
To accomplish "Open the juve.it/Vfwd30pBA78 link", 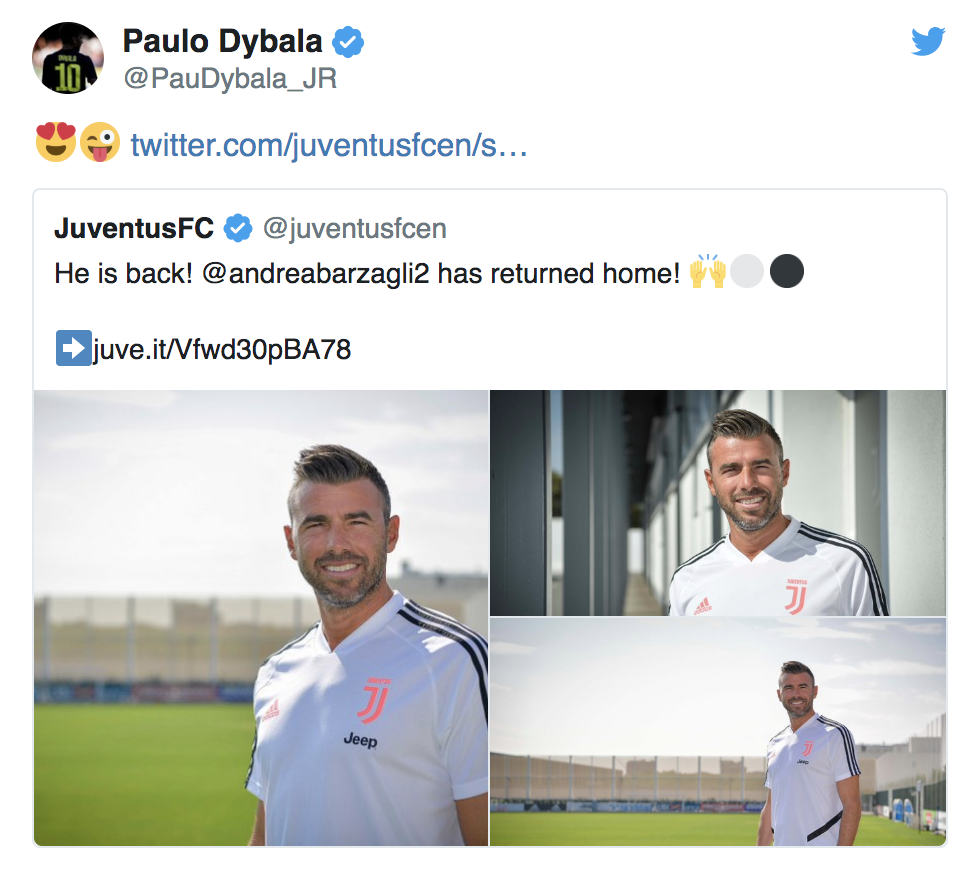I will click(222, 349).
